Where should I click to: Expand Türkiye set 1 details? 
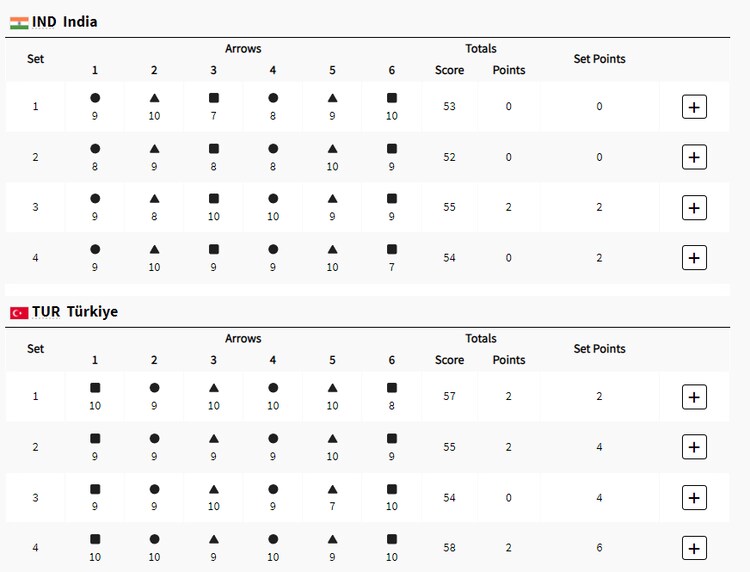point(694,397)
